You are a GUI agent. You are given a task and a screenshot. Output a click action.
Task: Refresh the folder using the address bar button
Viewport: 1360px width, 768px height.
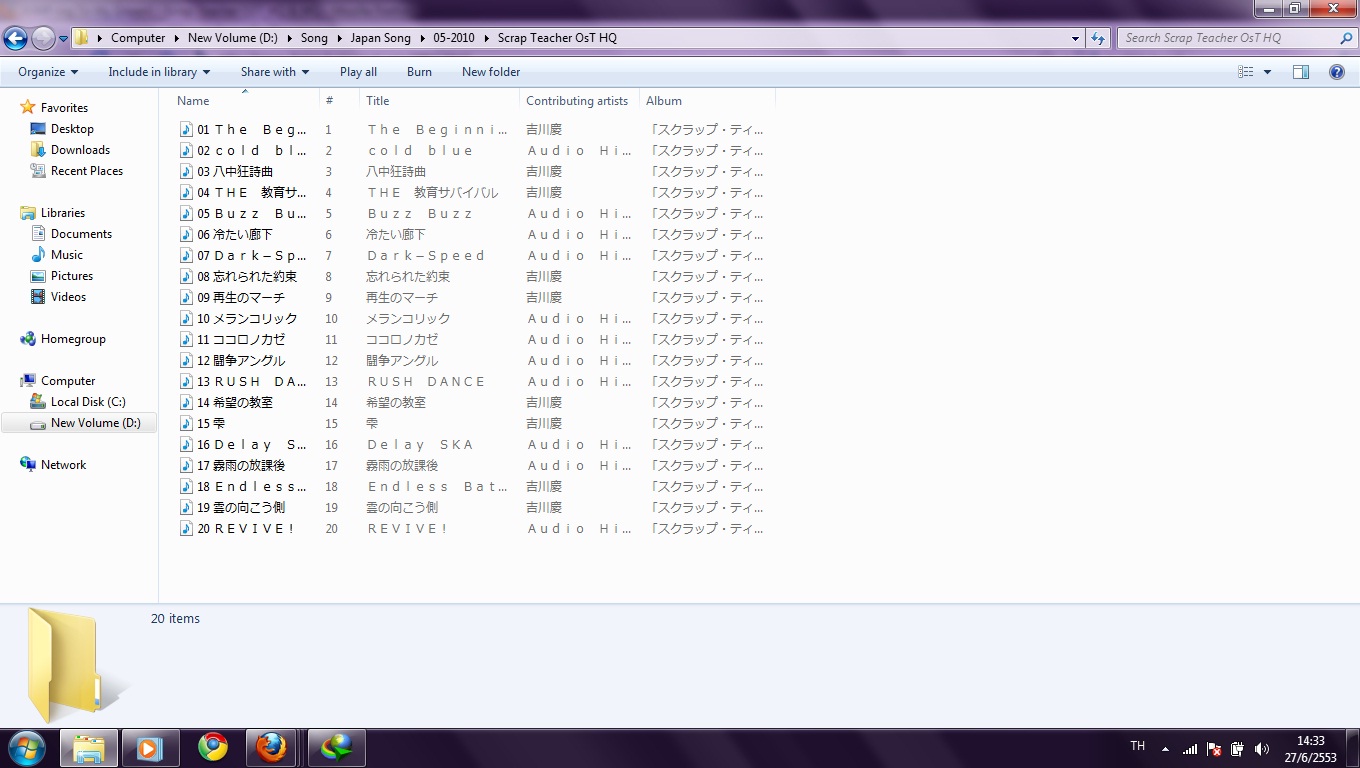1098,38
